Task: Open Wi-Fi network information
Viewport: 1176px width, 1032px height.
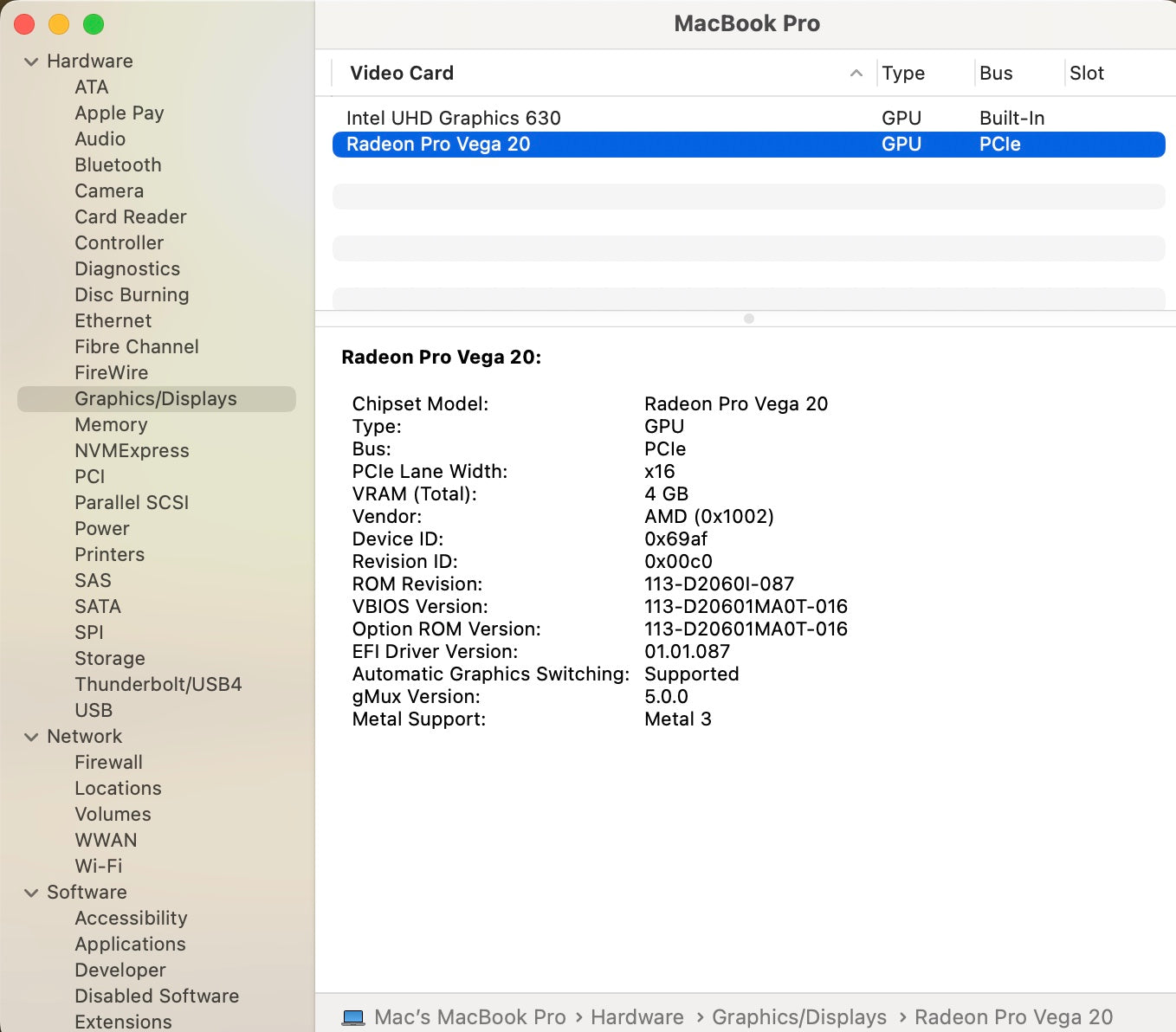Action: click(98, 866)
